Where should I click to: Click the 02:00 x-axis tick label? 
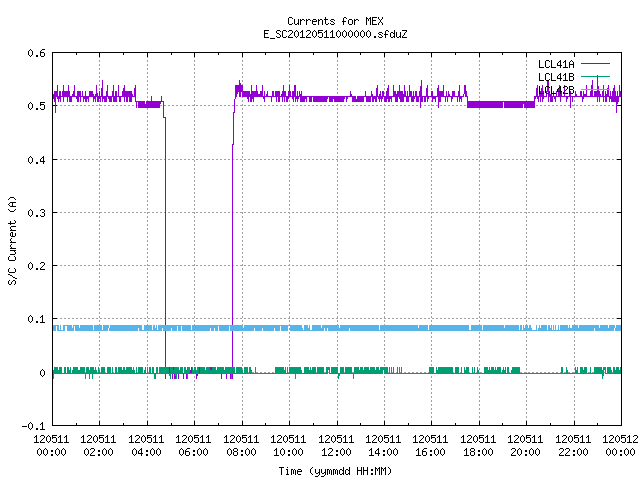tap(98, 452)
